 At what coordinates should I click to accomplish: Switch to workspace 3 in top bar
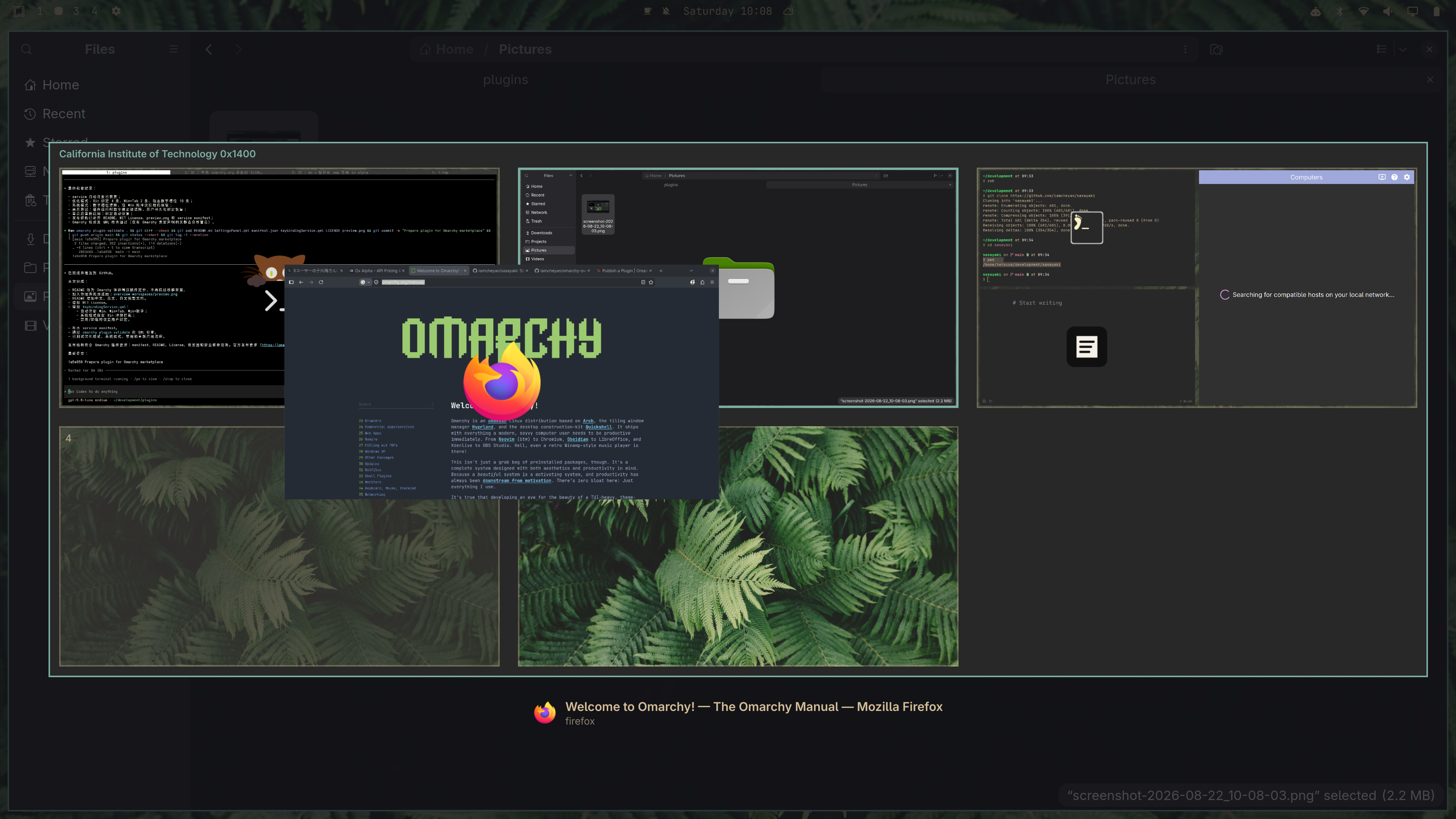coord(76,11)
